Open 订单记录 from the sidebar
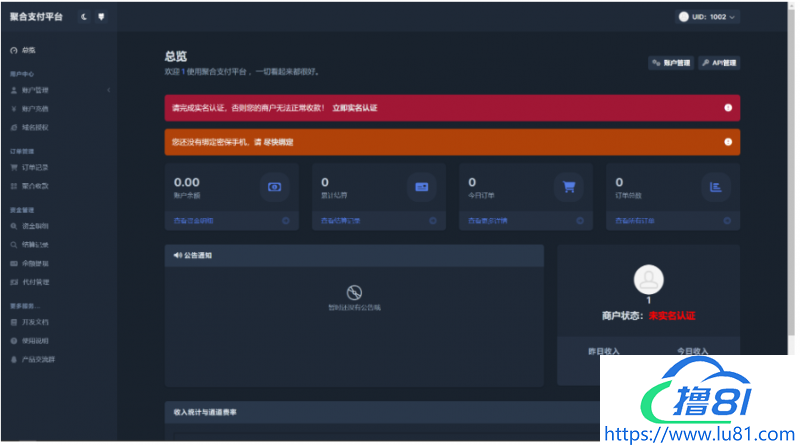Viewport: 800px width, 445px height. click(x=34, y=167)
